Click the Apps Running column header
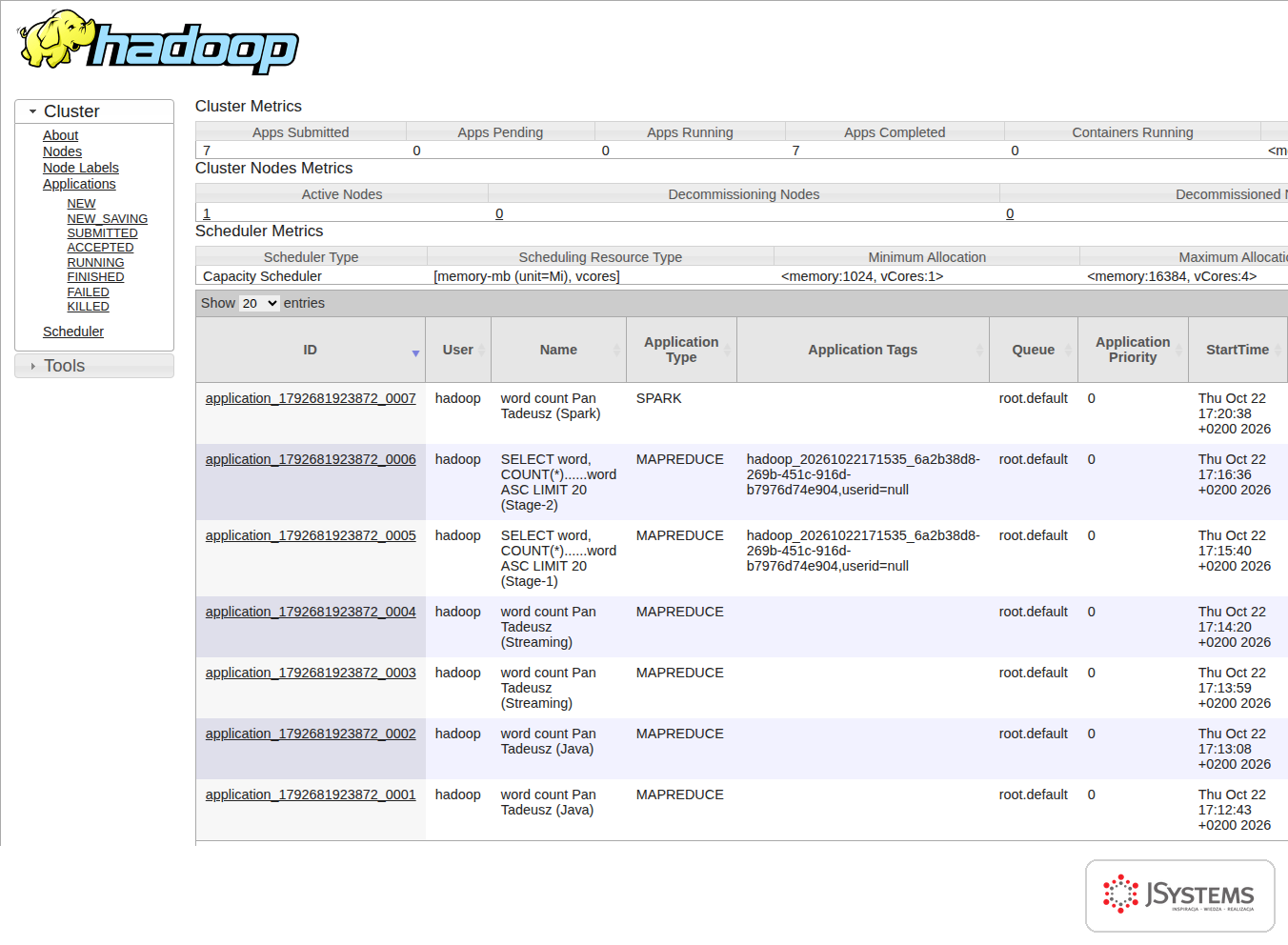 pos(690,132)
